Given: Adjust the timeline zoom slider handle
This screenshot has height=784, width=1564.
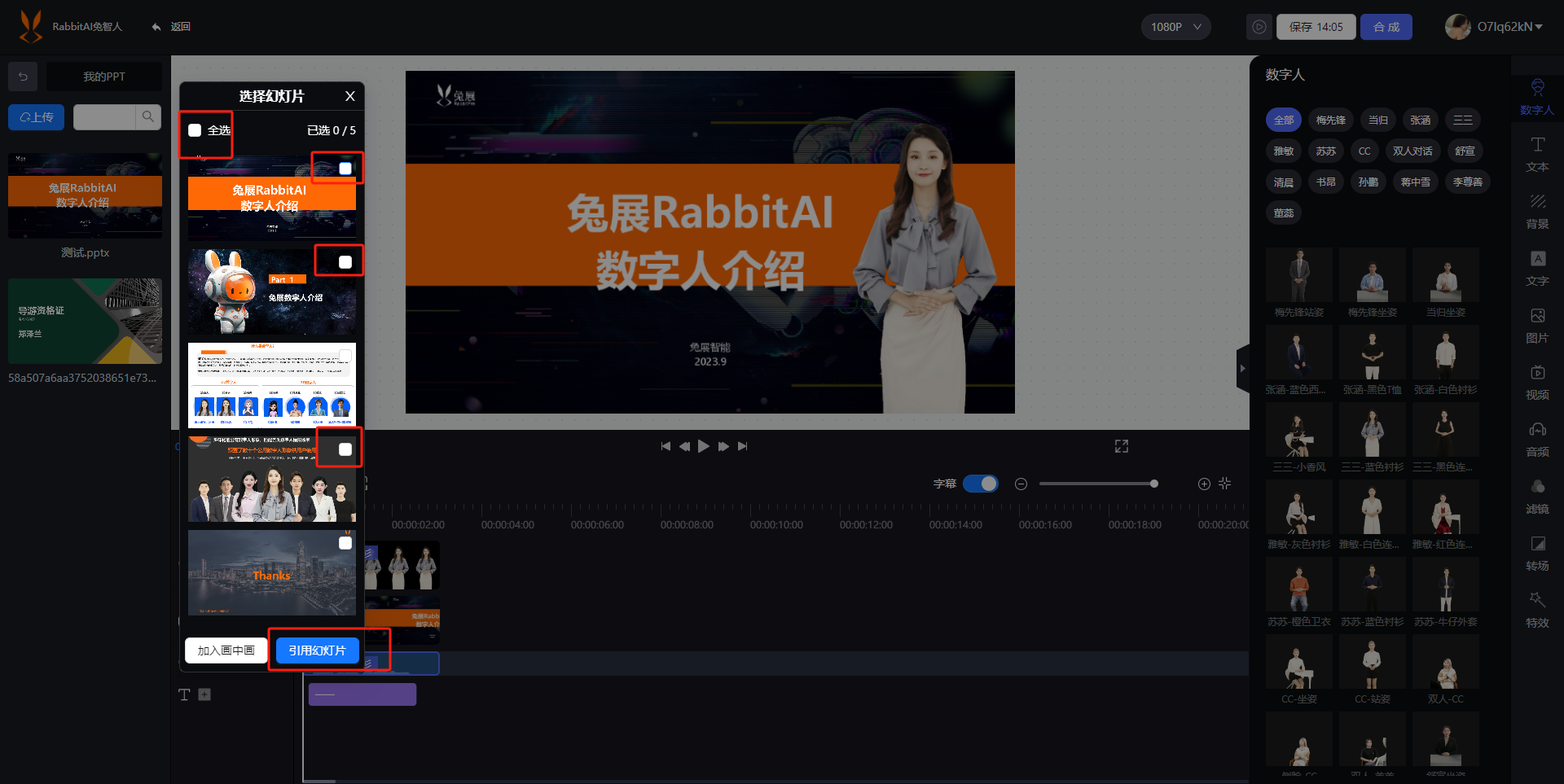Looking at the screenshot, I should point(1153,484).
